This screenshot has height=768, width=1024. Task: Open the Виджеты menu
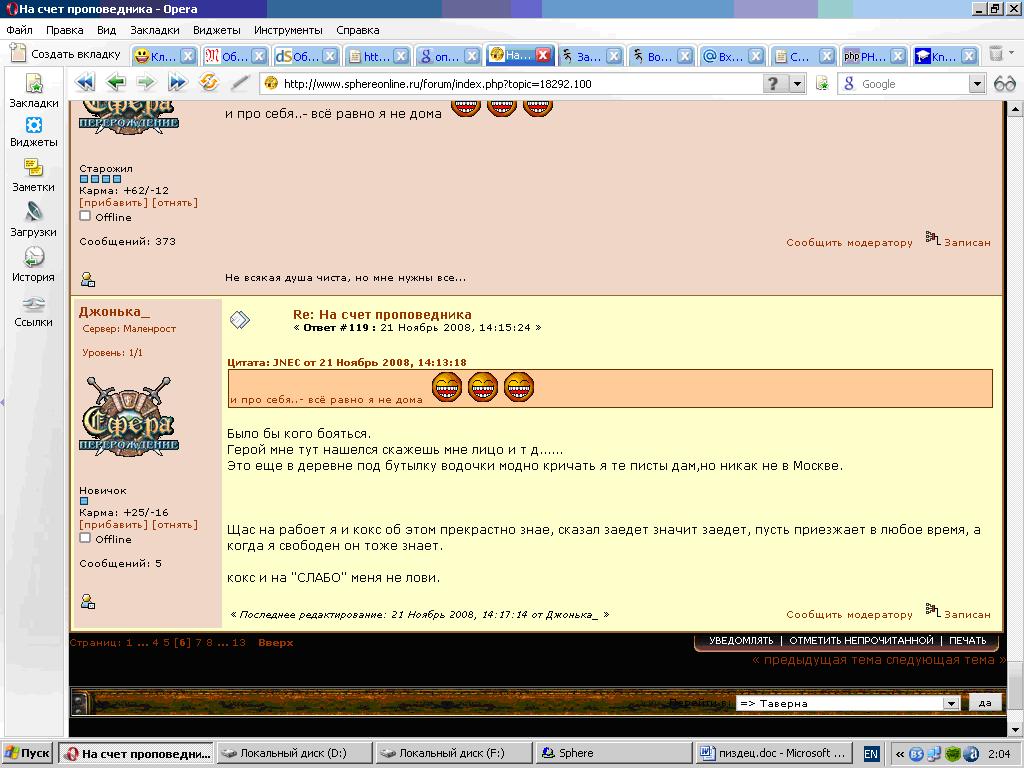click(x=217, y=30)
